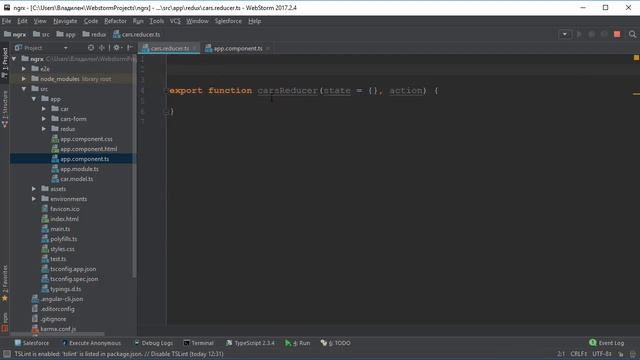Open the VCS menu
Viewport: 640px width, 360px height.
(x=175, y=21)
